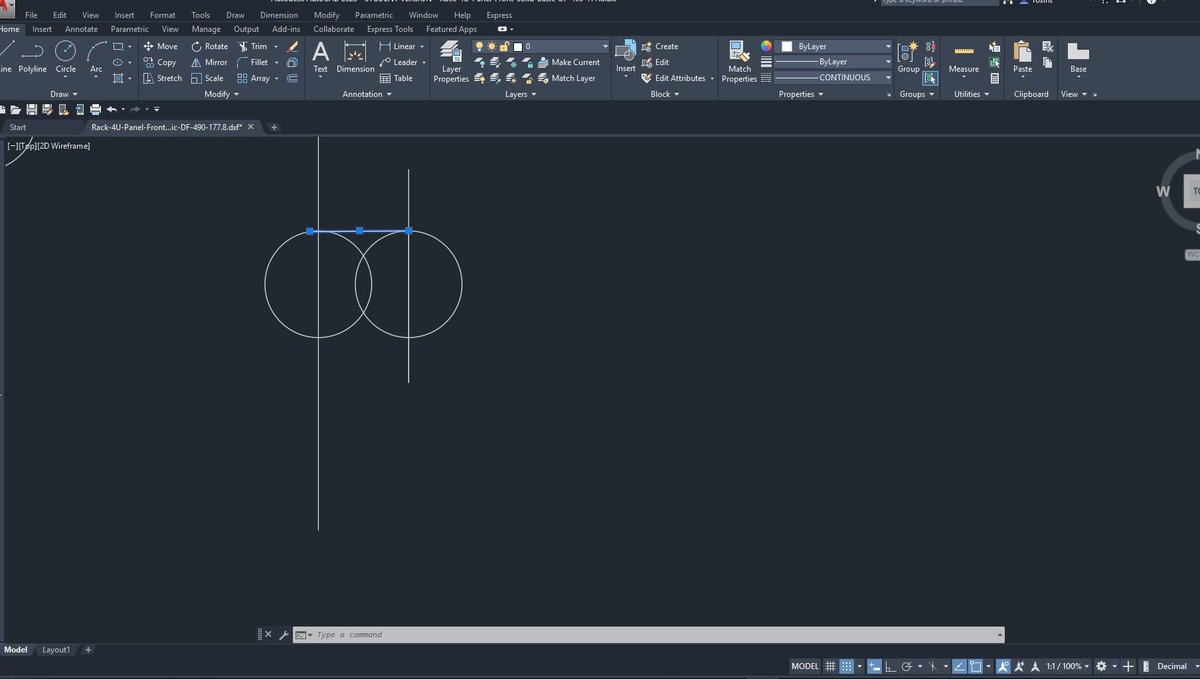Toggle annotation objects visibility in status bar
Image resolution: width=1200 pixels, height=679 pixels.
[x=1003, y=666]
